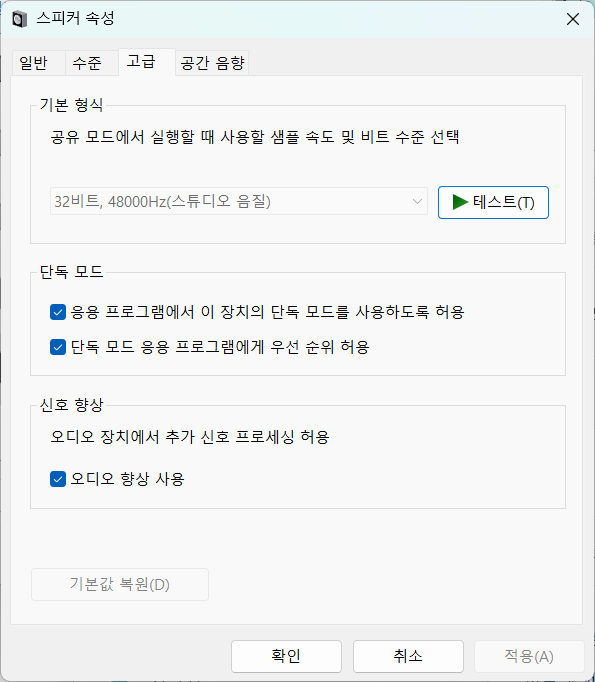Uncheck 응용 프로그램에서 이 장치의 단독 모드 checkbox

[58, 312]
